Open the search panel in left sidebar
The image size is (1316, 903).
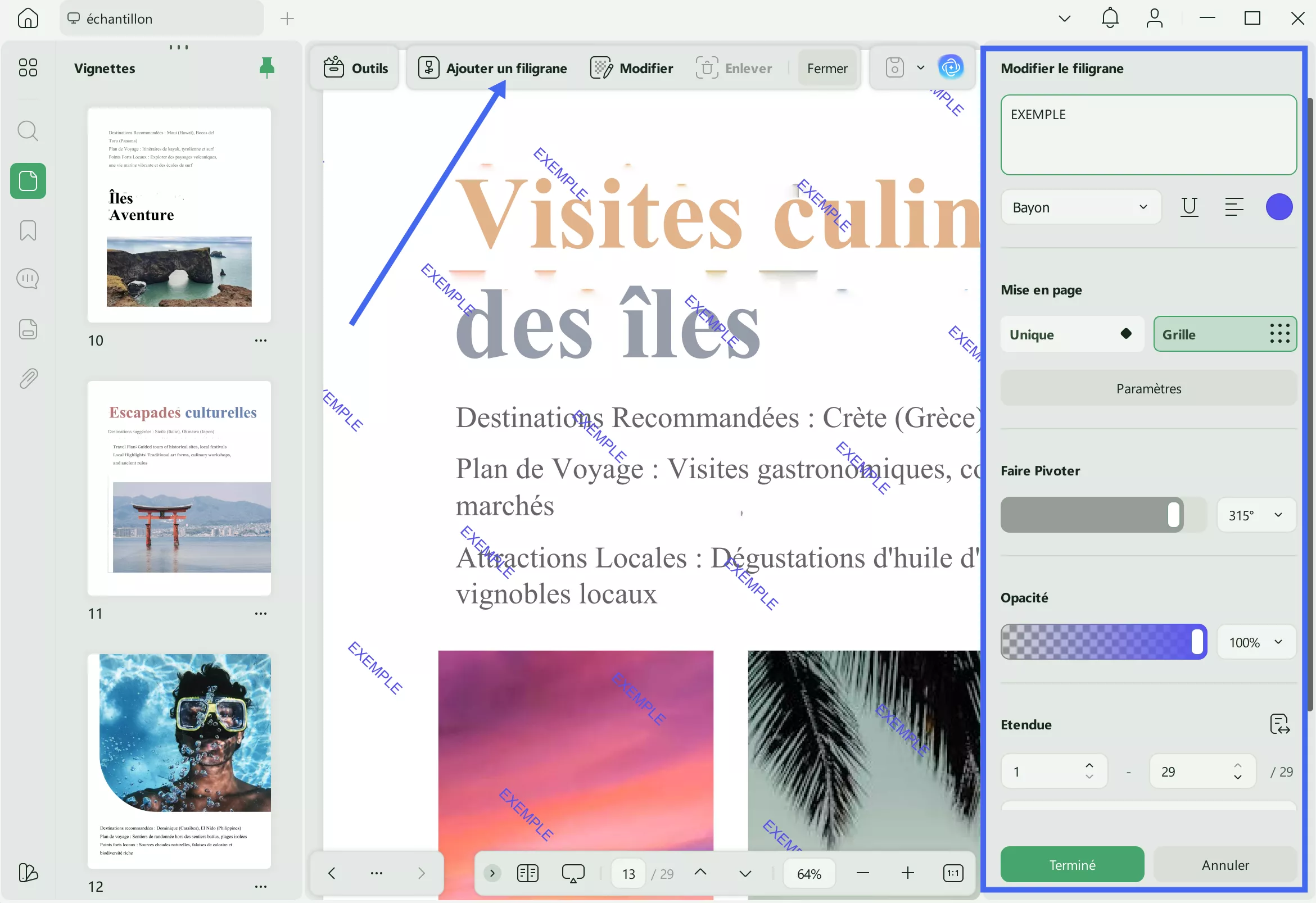coord(28,131)
